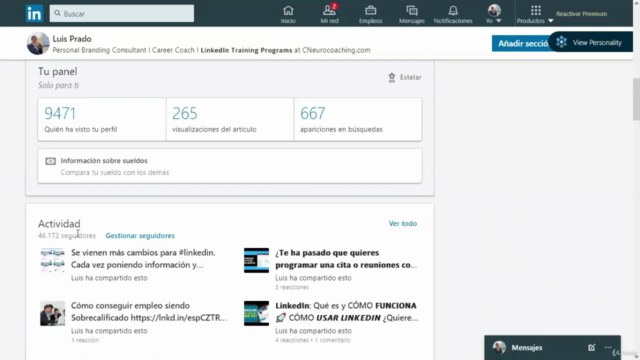Image resolution: width=640 pixels, height=360 pixels.
Task: Click the search magnifier icon
Action: 58,13
